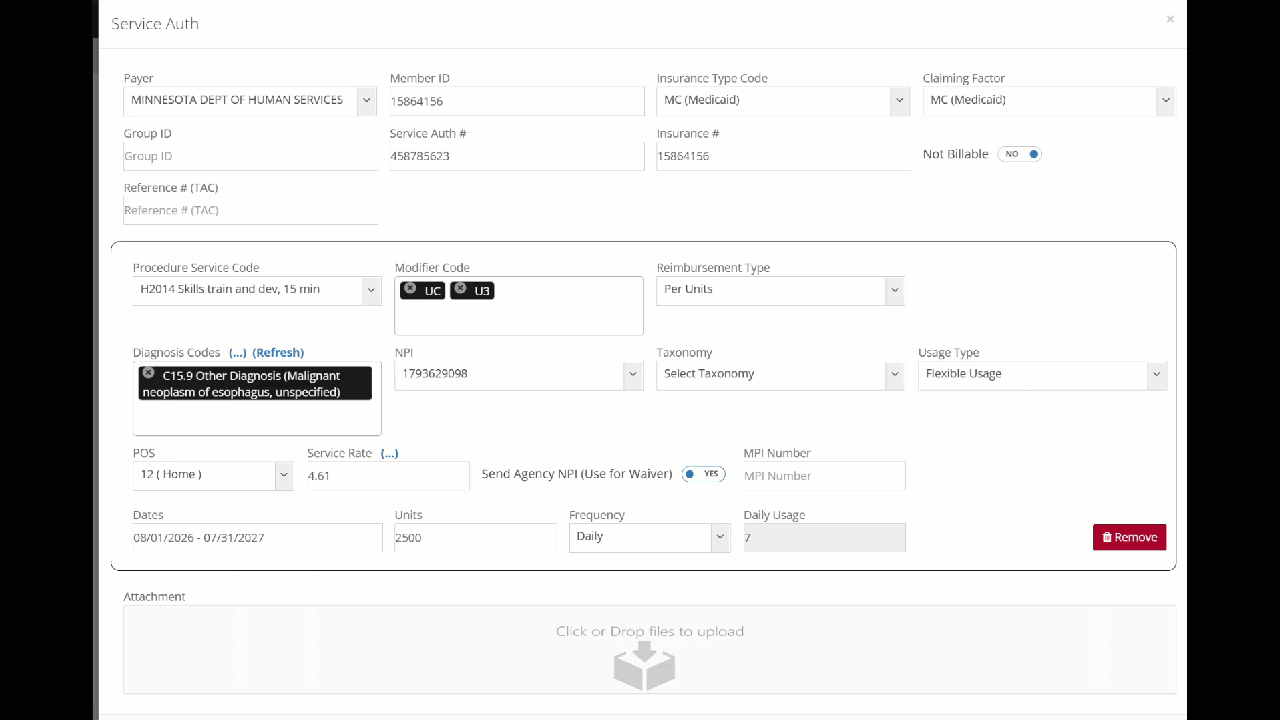Image resolution: width=1280 pixels, height=720 pixels.
Task: Toggle Send Agency NPI switch
Action: coord(704,474)
